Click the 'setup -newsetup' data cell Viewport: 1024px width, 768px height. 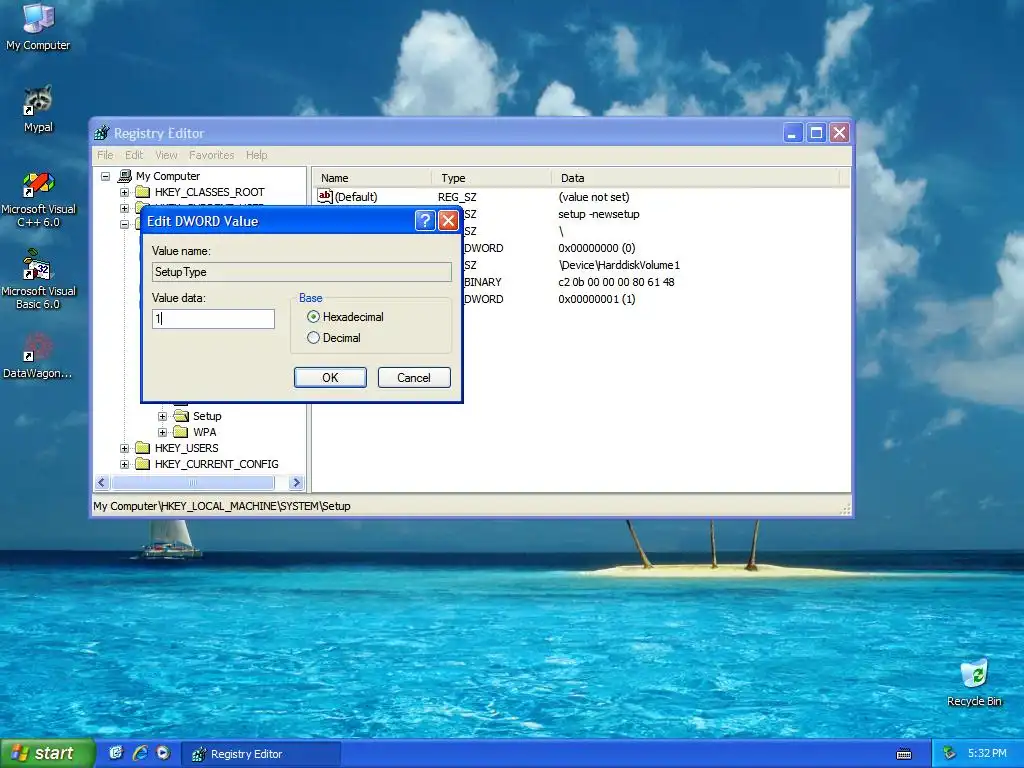coord(599,214)
